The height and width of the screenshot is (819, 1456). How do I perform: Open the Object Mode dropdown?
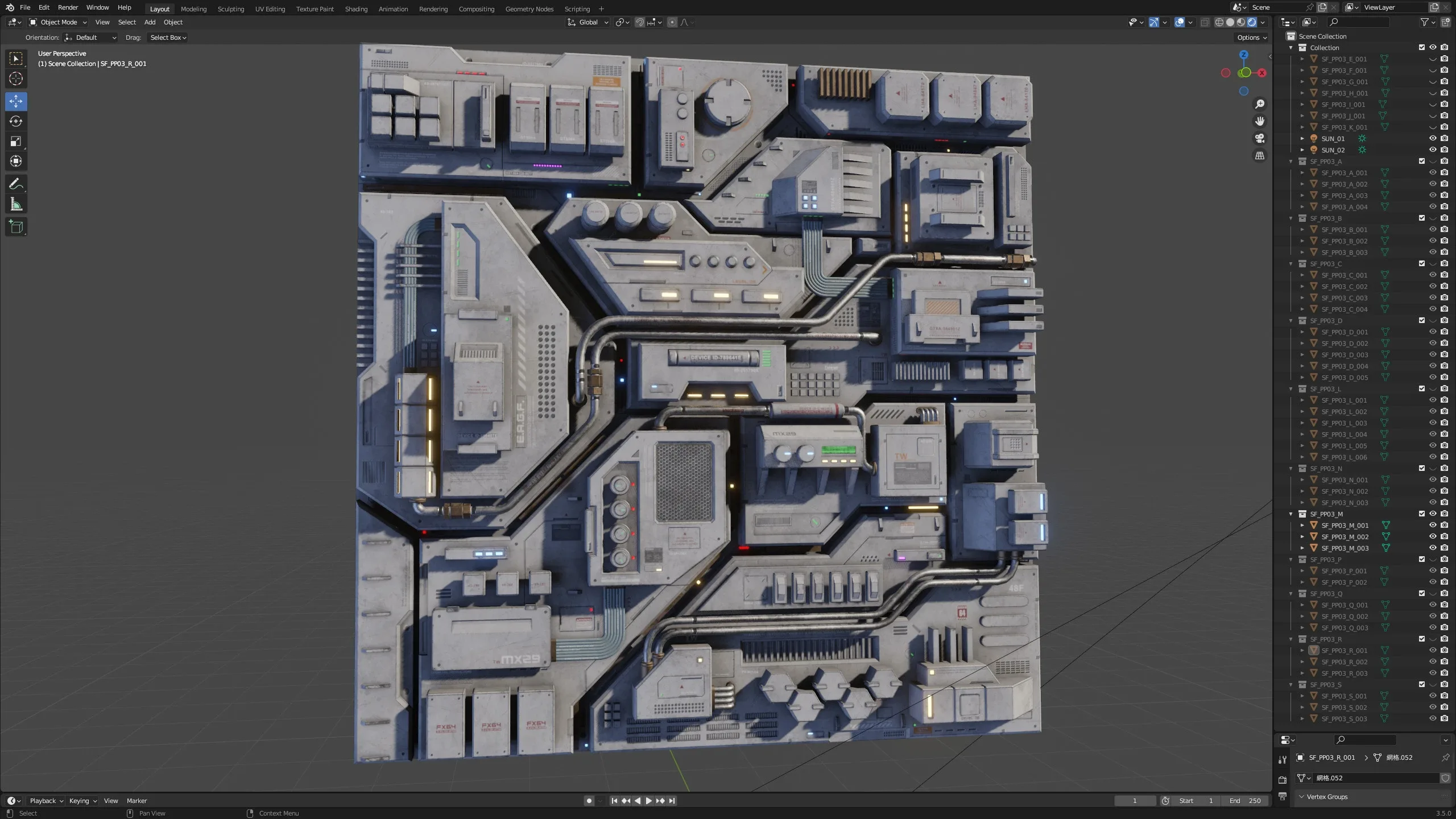58,22
